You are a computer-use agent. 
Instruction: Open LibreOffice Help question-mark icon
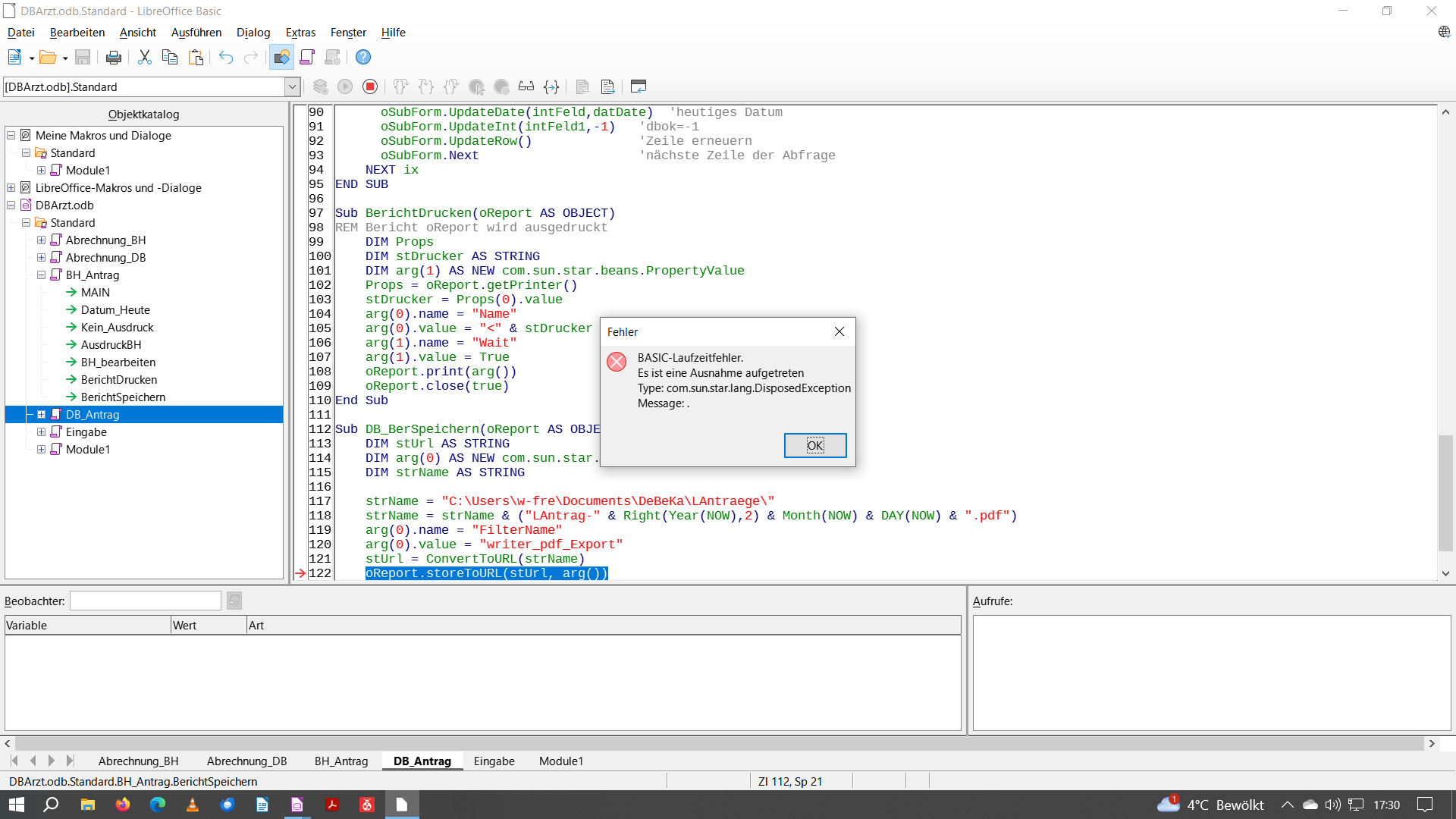363,57
